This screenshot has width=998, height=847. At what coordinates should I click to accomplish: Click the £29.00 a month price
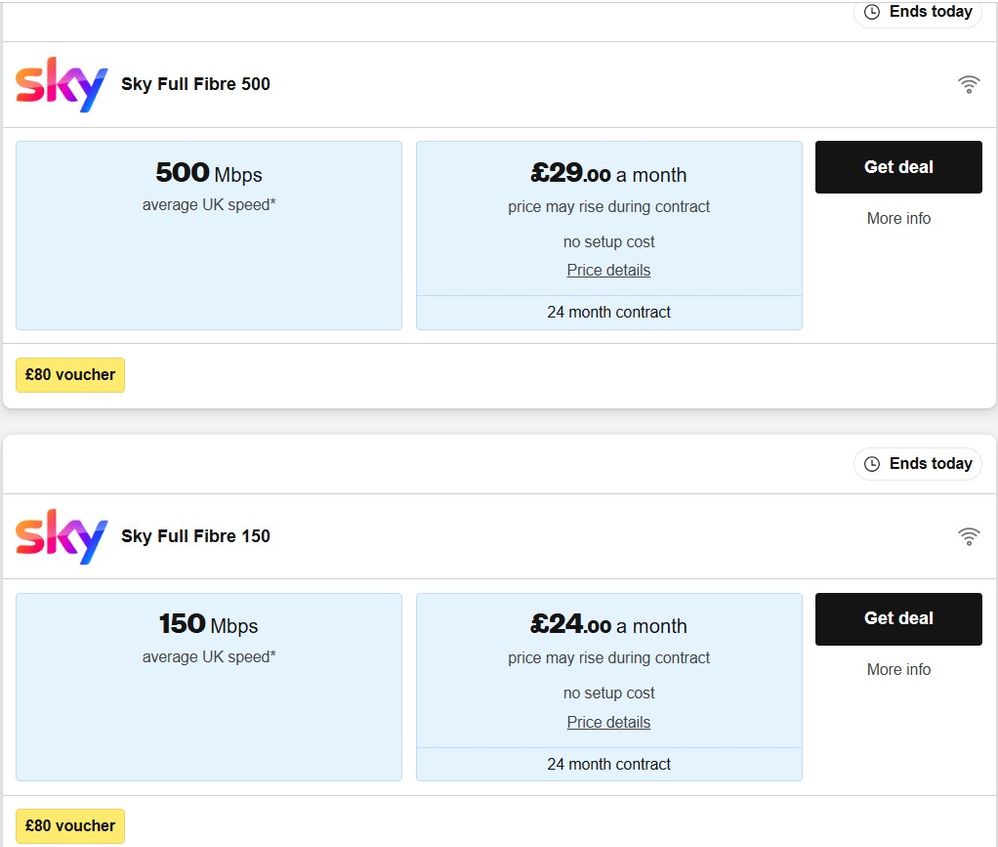[608, 174]
